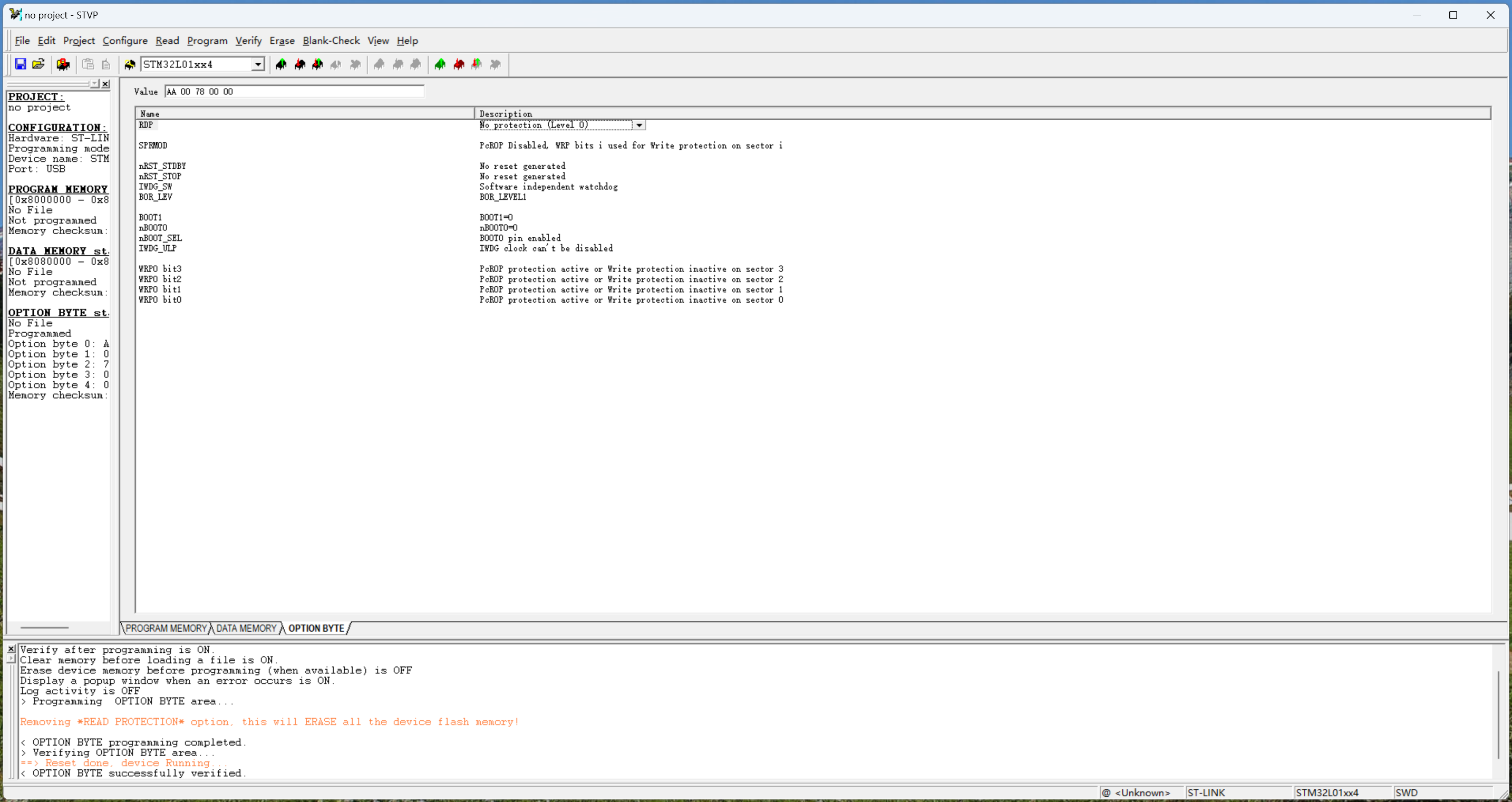1512x802 pixels.
Task: Click the green Program-all-tabs chip icon
Action: click(x=439, y=64)
